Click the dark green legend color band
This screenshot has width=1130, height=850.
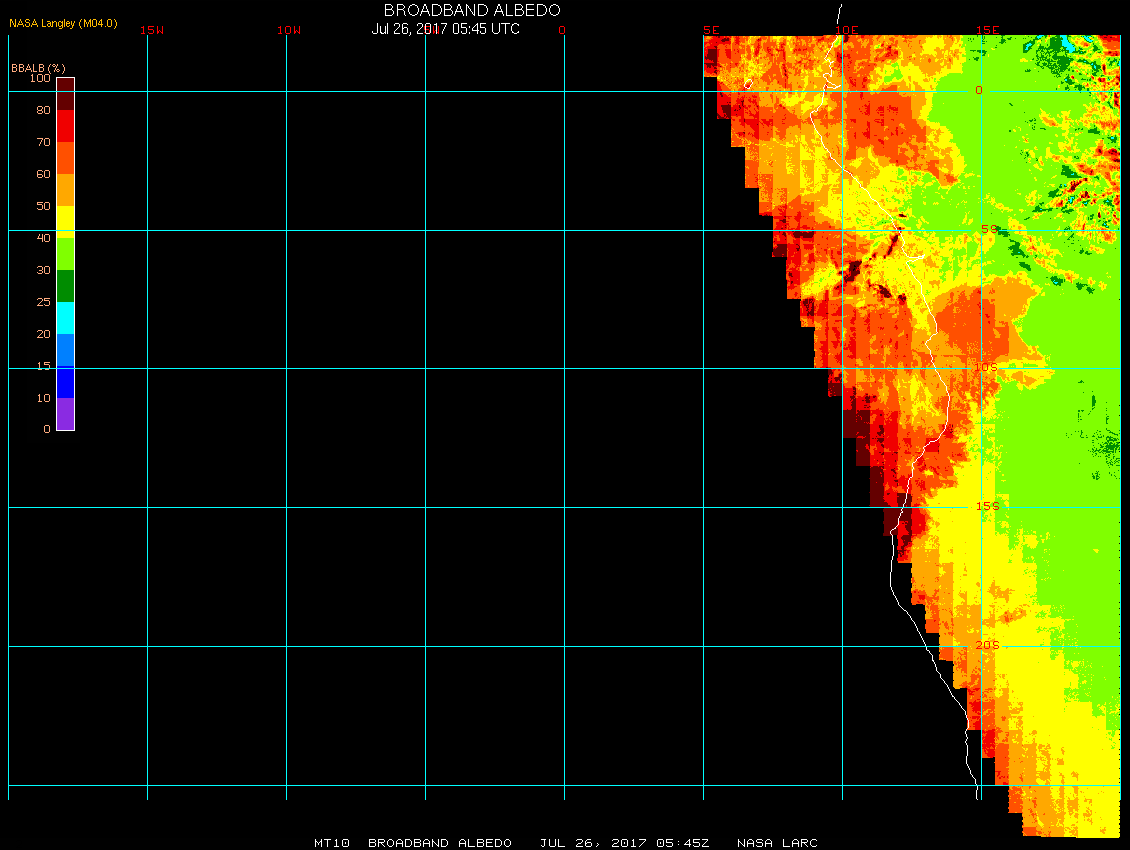pyautogui.click(x=65, y=286)
